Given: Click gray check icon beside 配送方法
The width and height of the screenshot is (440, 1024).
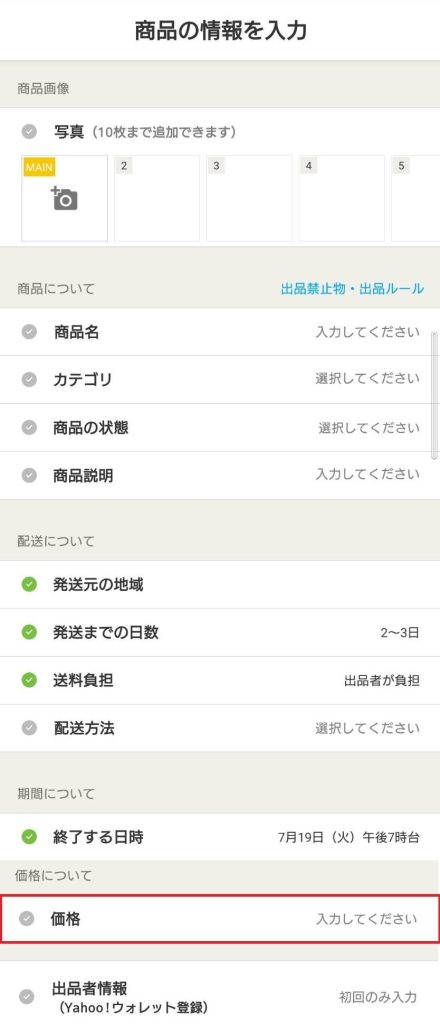Looking at the screenshot, I should (29, 728).
